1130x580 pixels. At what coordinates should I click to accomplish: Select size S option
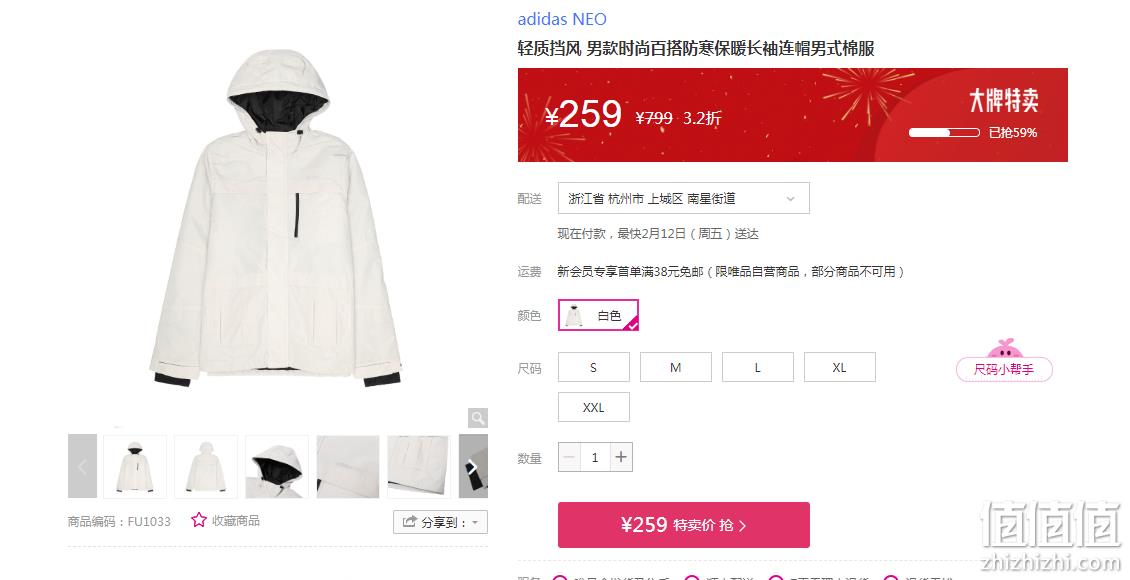click(594, 367)
